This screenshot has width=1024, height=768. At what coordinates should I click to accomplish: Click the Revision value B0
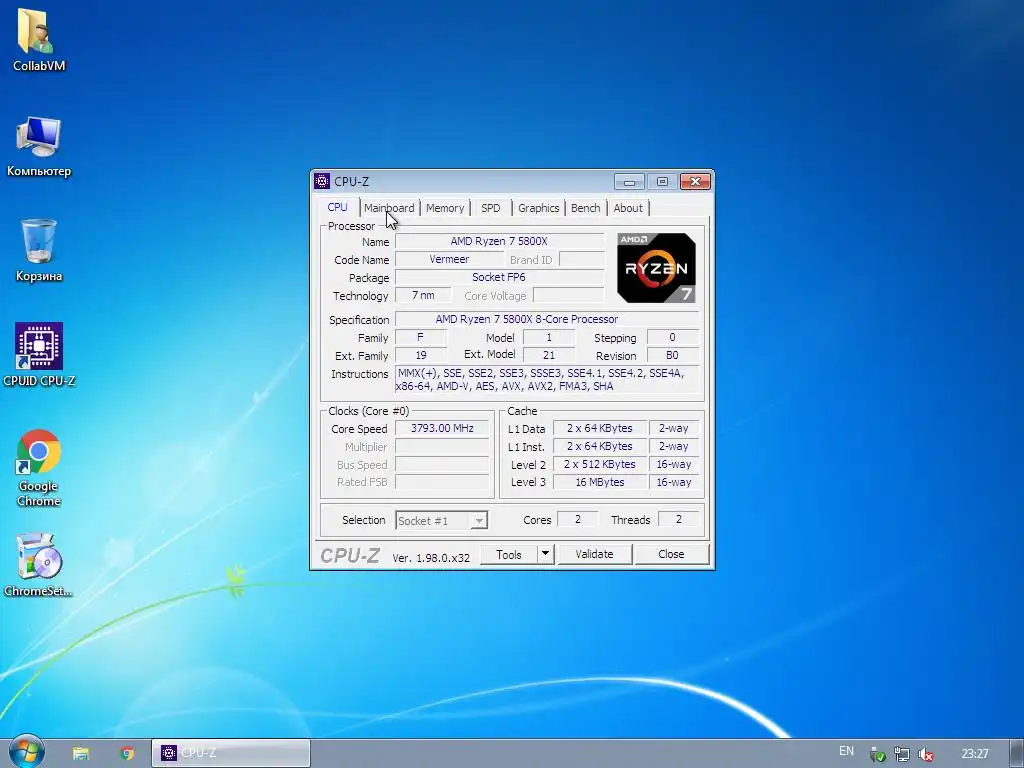pyautogui.click(x=672, y=355)
